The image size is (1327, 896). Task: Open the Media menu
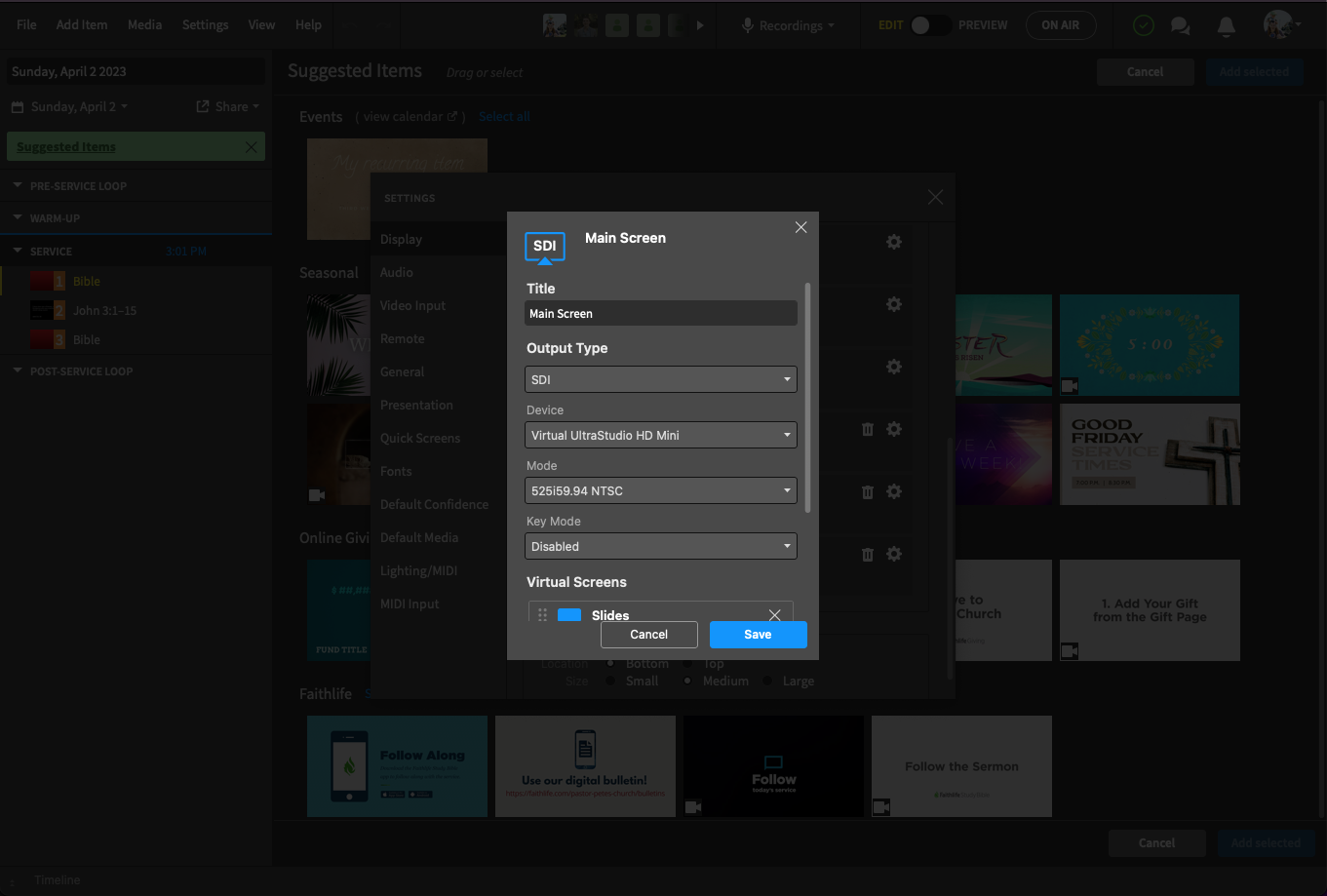click(x=144, y=24)
